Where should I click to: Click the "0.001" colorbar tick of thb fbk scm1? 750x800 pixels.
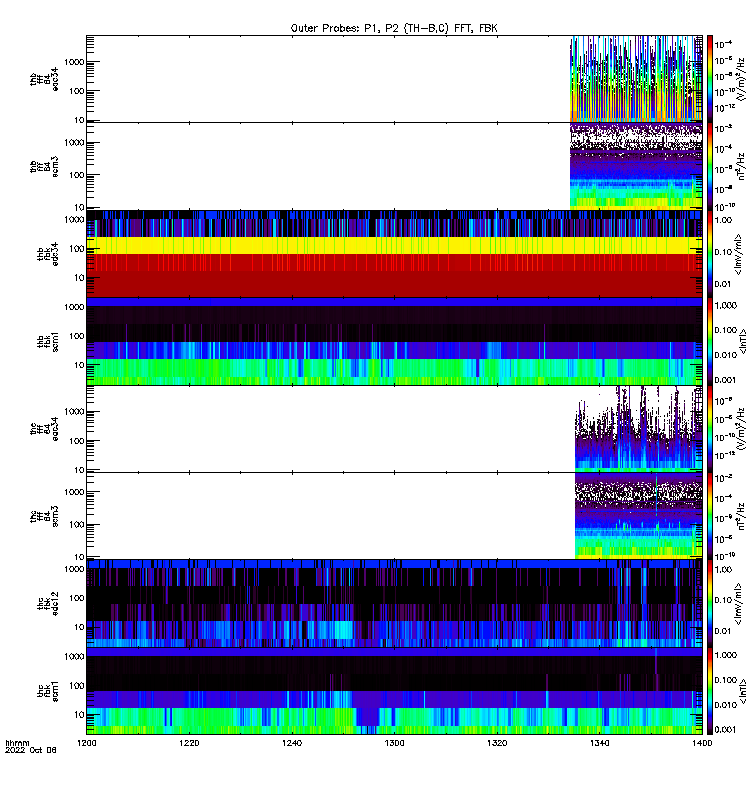(726, 380)
